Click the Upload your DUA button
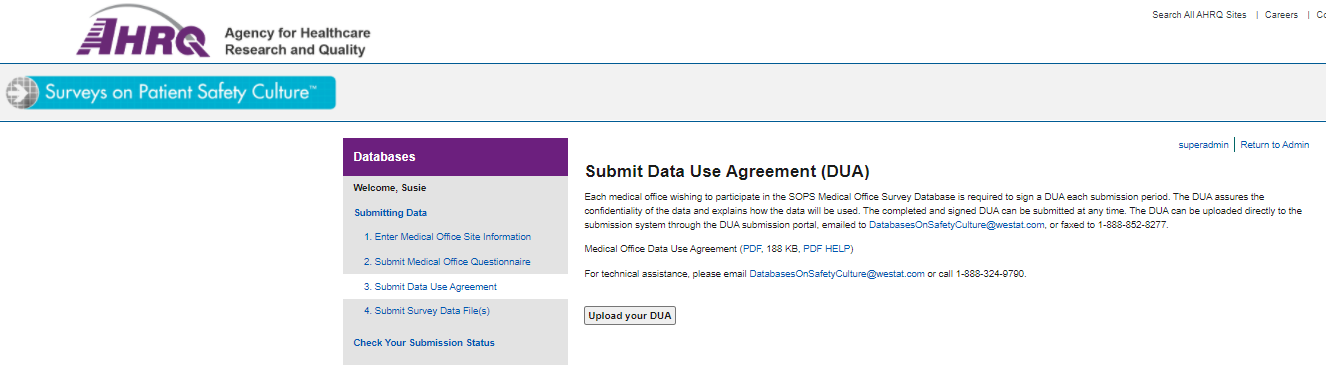 pos(630,316)
